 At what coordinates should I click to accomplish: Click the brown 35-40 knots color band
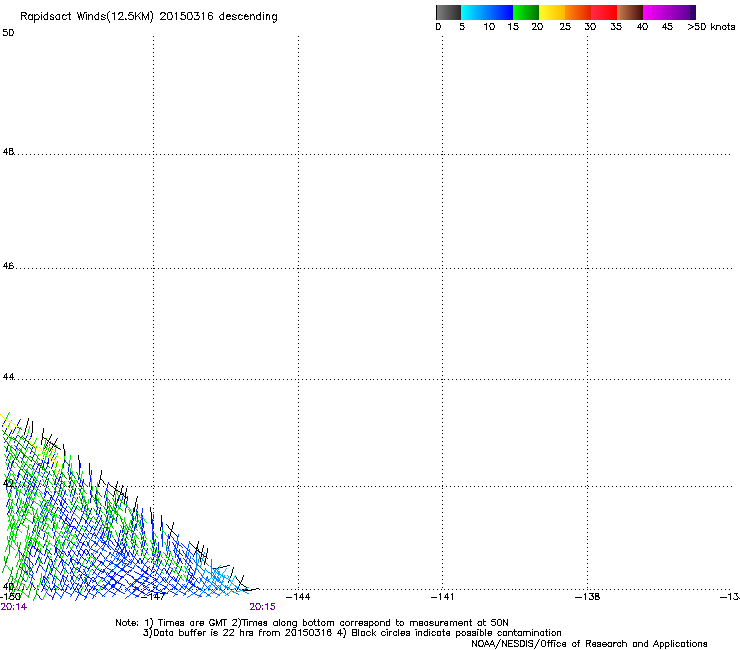pyautogui.click(x=630, y=12)
